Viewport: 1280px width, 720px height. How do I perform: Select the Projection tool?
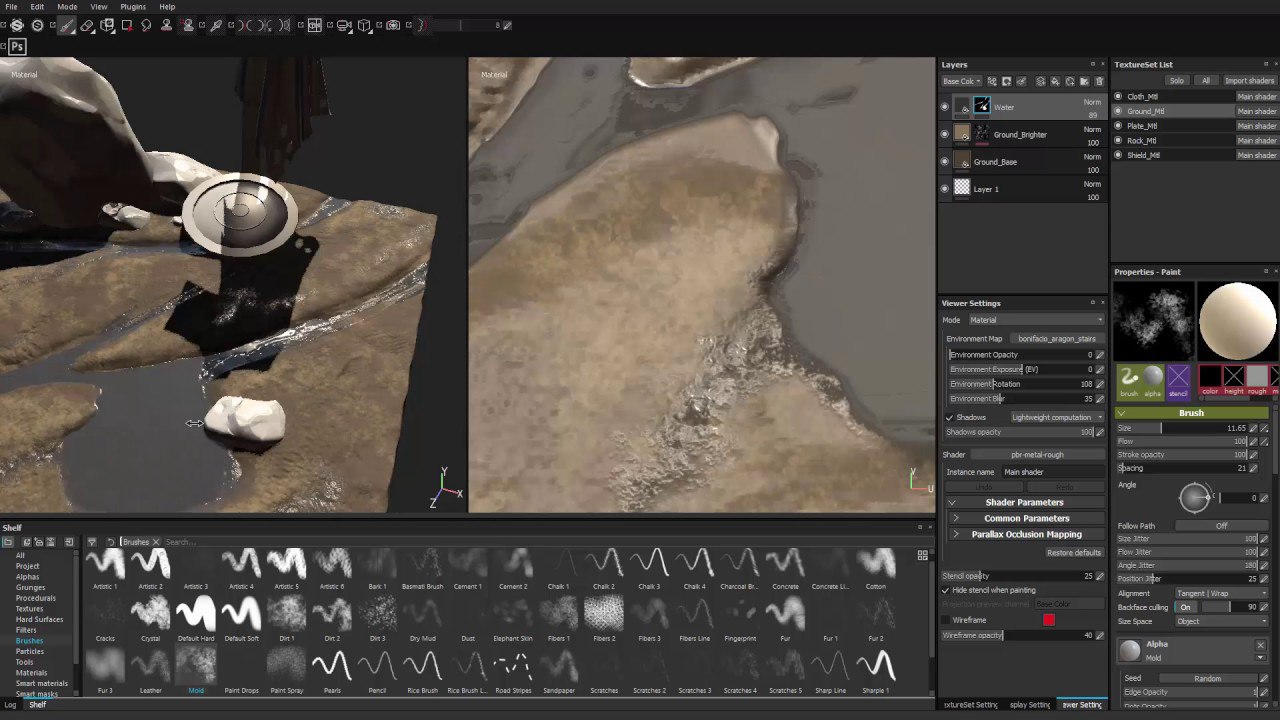pyautogui.click(x=107, y=25)
